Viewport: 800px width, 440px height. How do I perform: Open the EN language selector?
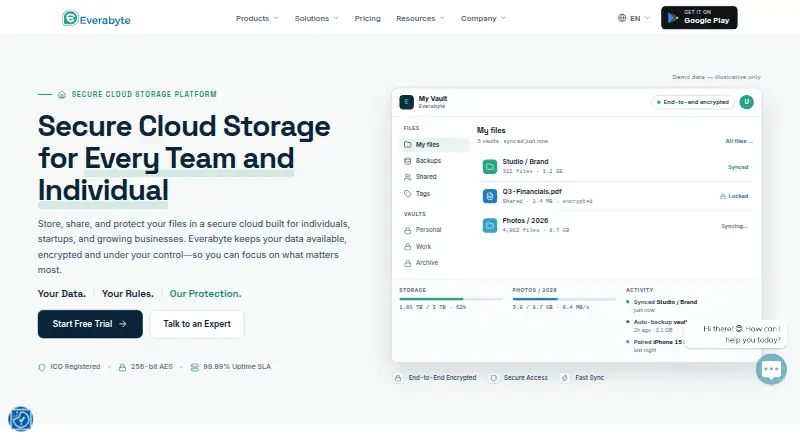point(634,18)
